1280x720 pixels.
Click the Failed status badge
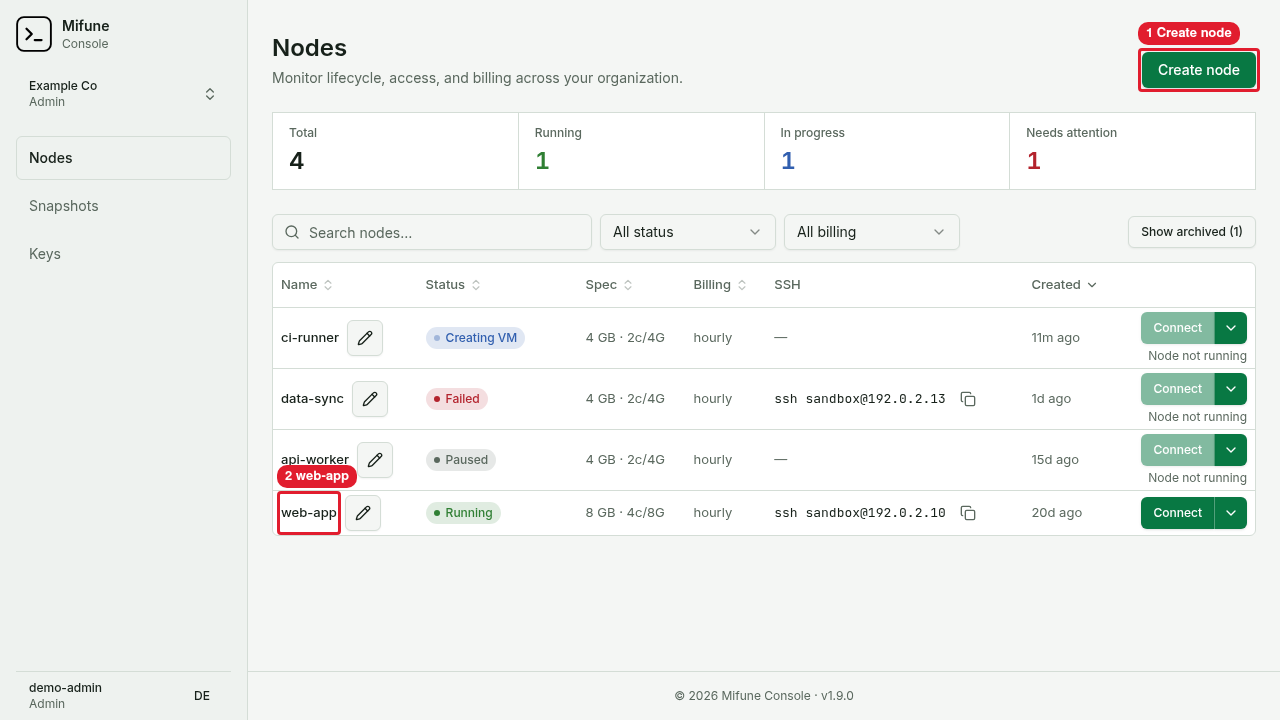click(456, 399)
